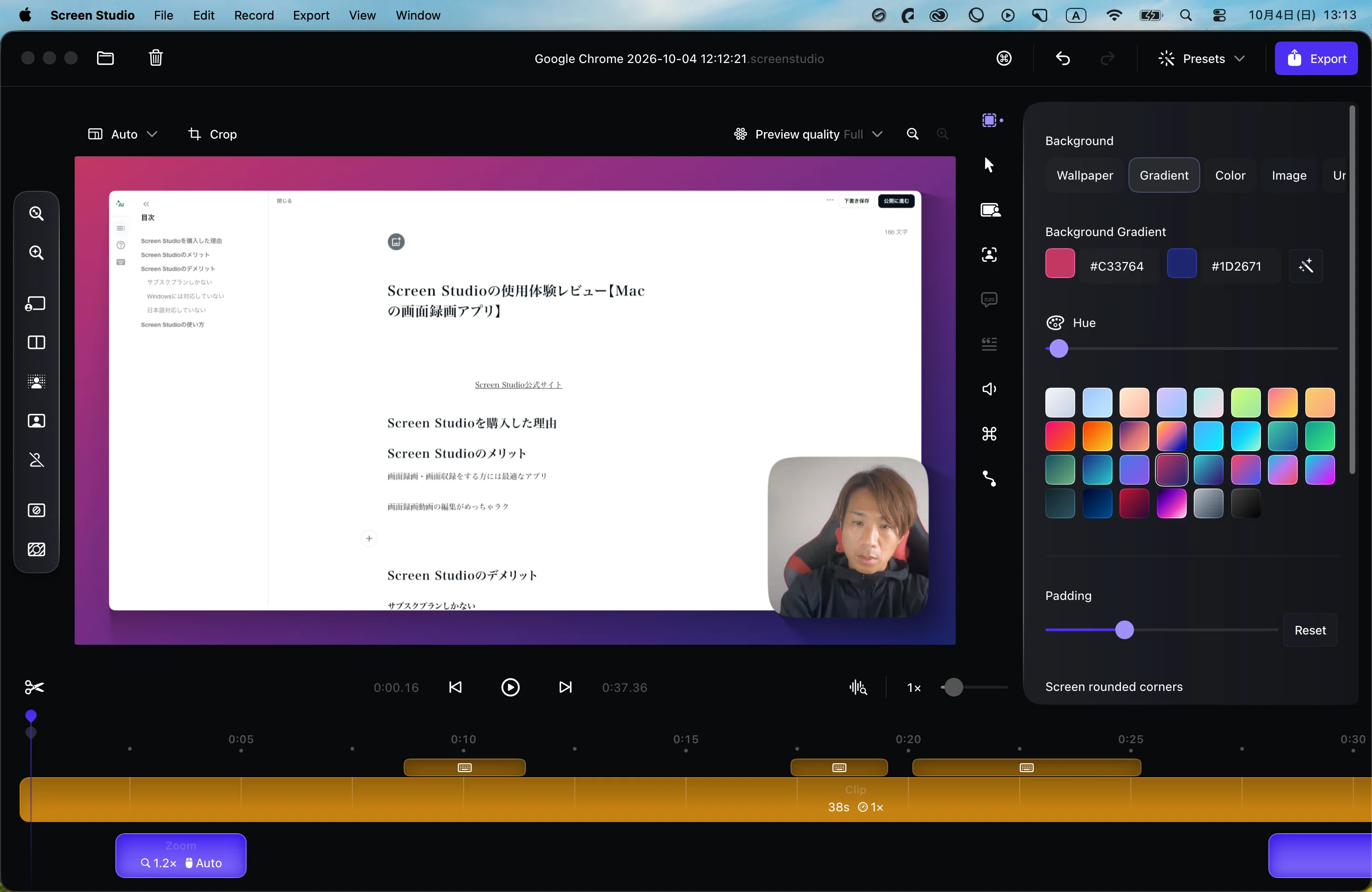
Task: Click the Hue slider handle
Action: point(1058,348)
